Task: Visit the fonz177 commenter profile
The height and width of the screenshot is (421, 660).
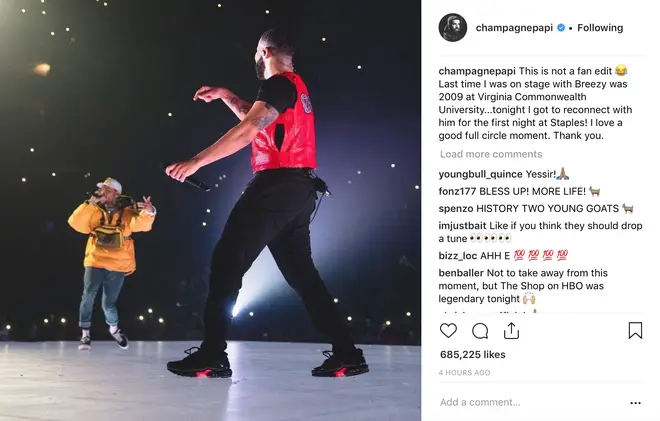Action: coord(457,192)
